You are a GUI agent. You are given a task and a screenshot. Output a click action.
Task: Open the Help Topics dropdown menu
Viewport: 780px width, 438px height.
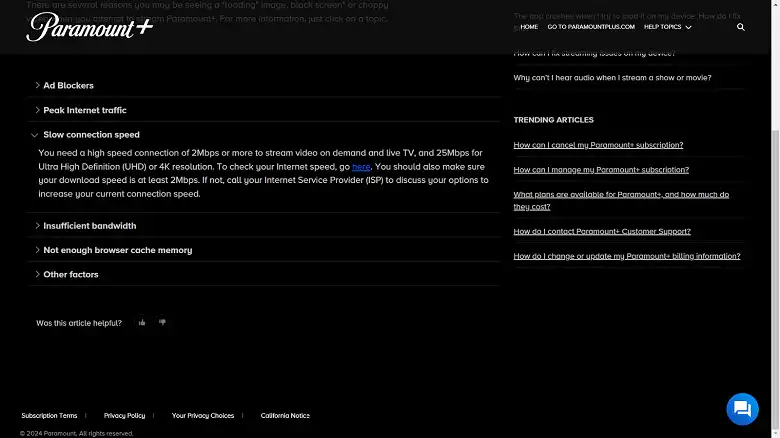pyautogui.click(x=668, y=27)
